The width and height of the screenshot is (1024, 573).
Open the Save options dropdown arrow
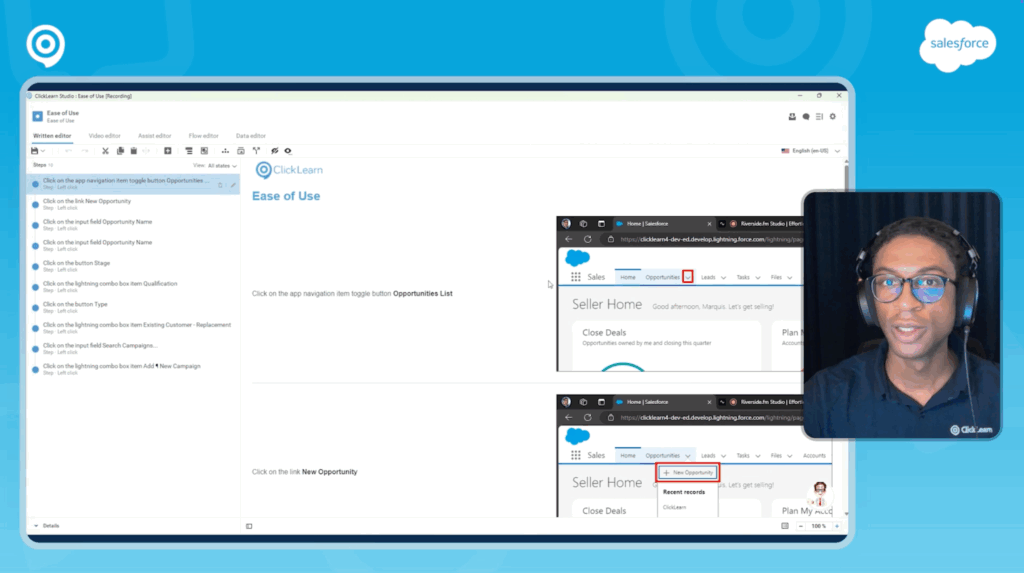point(43,151)
